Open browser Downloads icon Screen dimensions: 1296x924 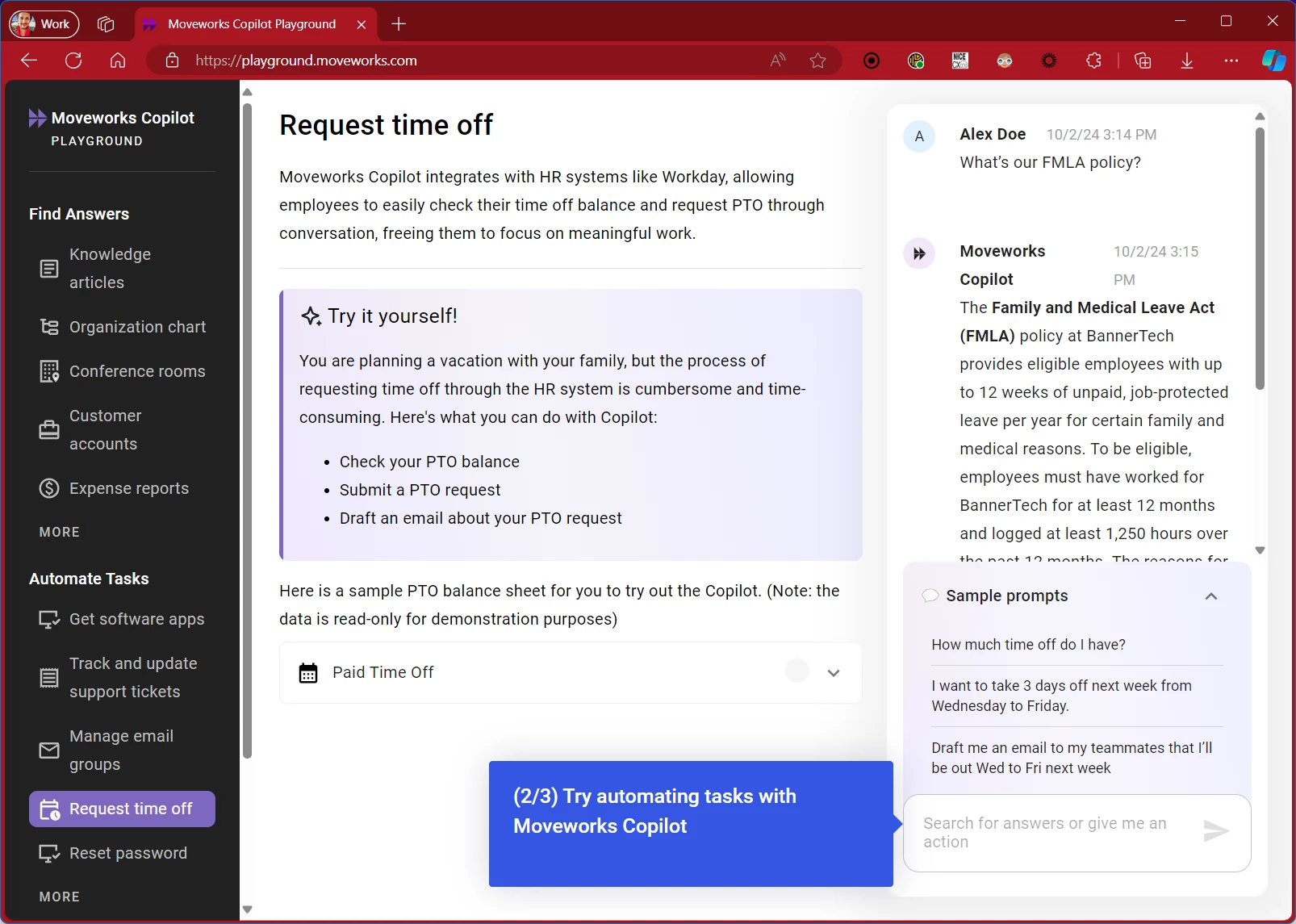point(1187,61)
